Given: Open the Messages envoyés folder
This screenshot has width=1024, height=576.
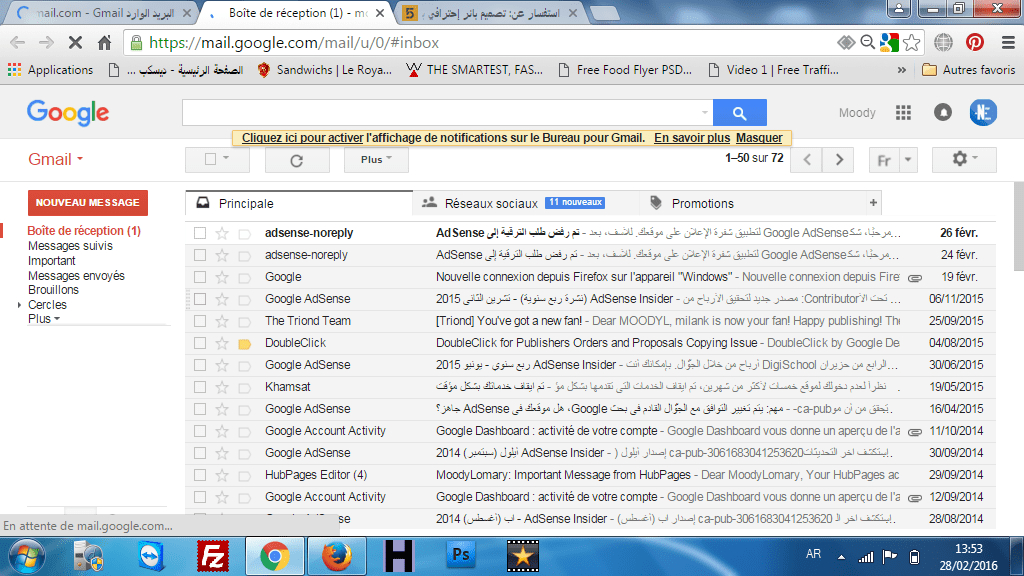Looking at the screenshot, I should click(x=76, y=276).
